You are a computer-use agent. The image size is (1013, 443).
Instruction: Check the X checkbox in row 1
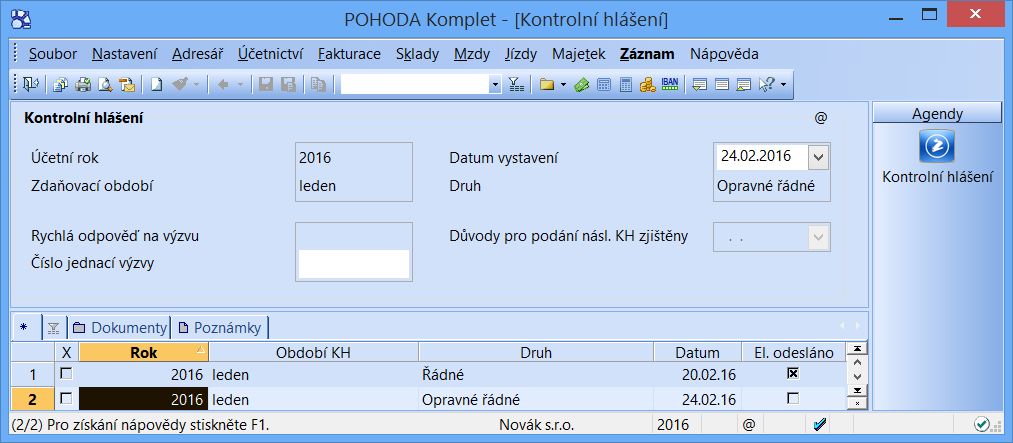(66, 373)
